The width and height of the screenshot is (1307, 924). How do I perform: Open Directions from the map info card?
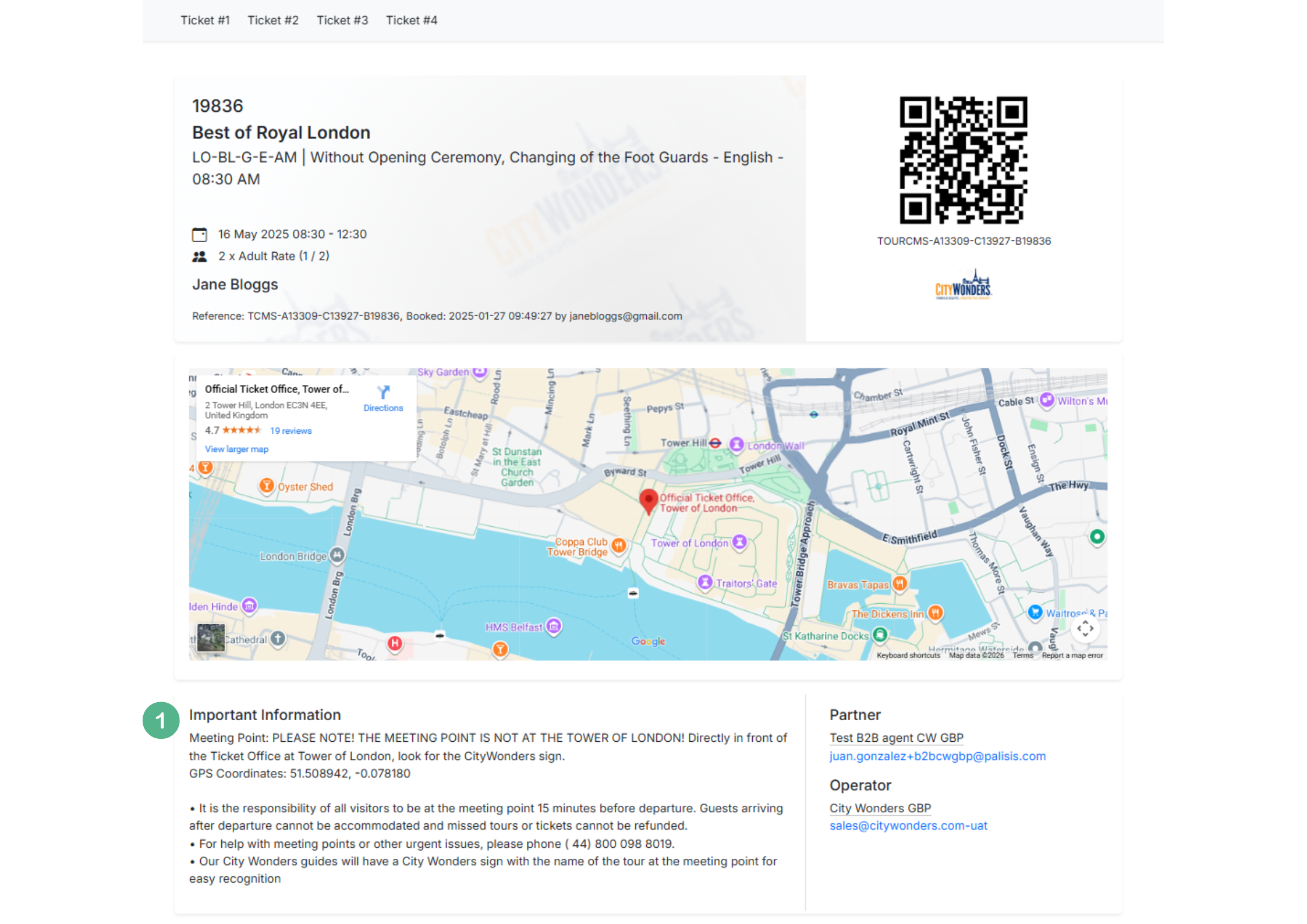pos(383,399)
